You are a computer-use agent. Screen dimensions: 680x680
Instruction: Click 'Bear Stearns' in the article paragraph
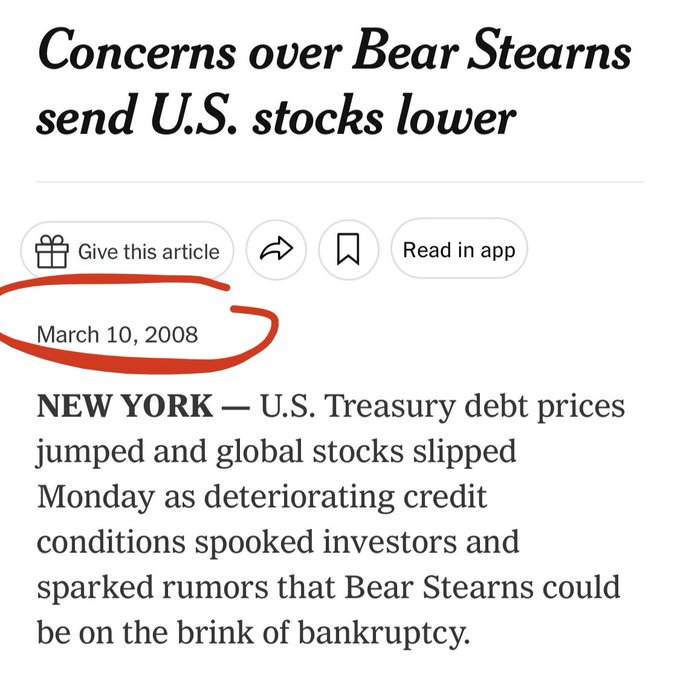tap(439, 587)
